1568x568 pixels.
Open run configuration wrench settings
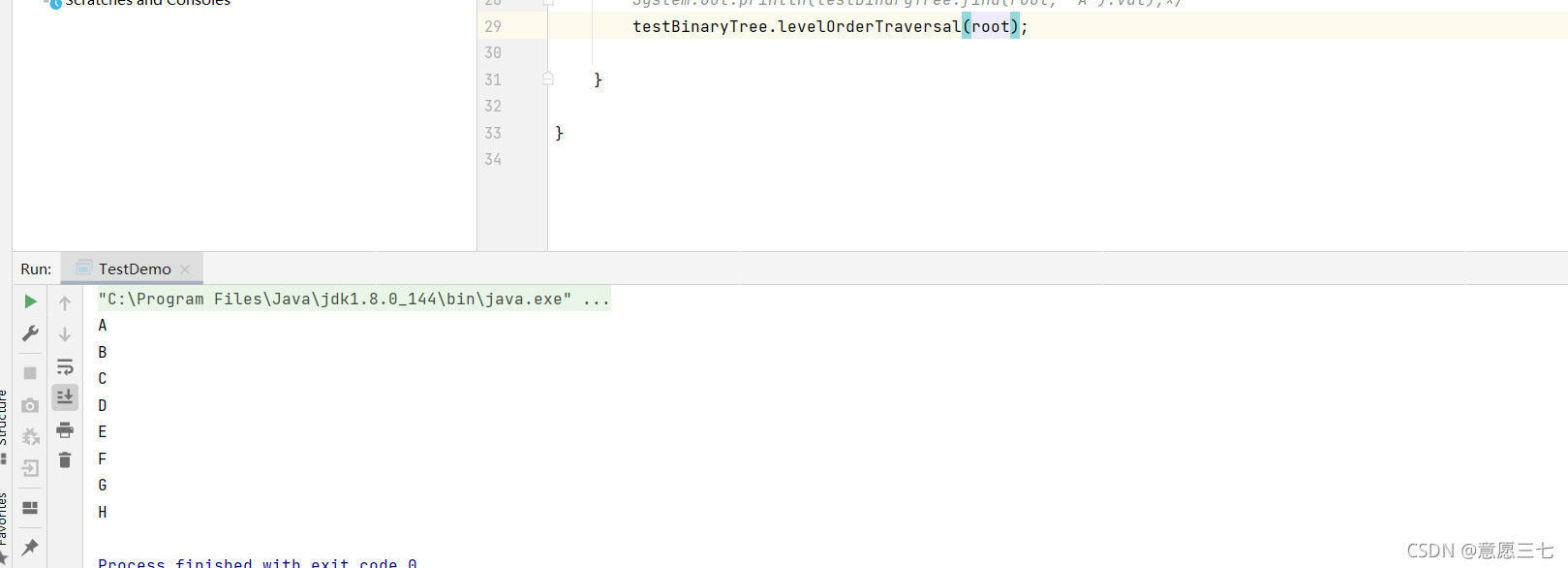pos(30,333)
